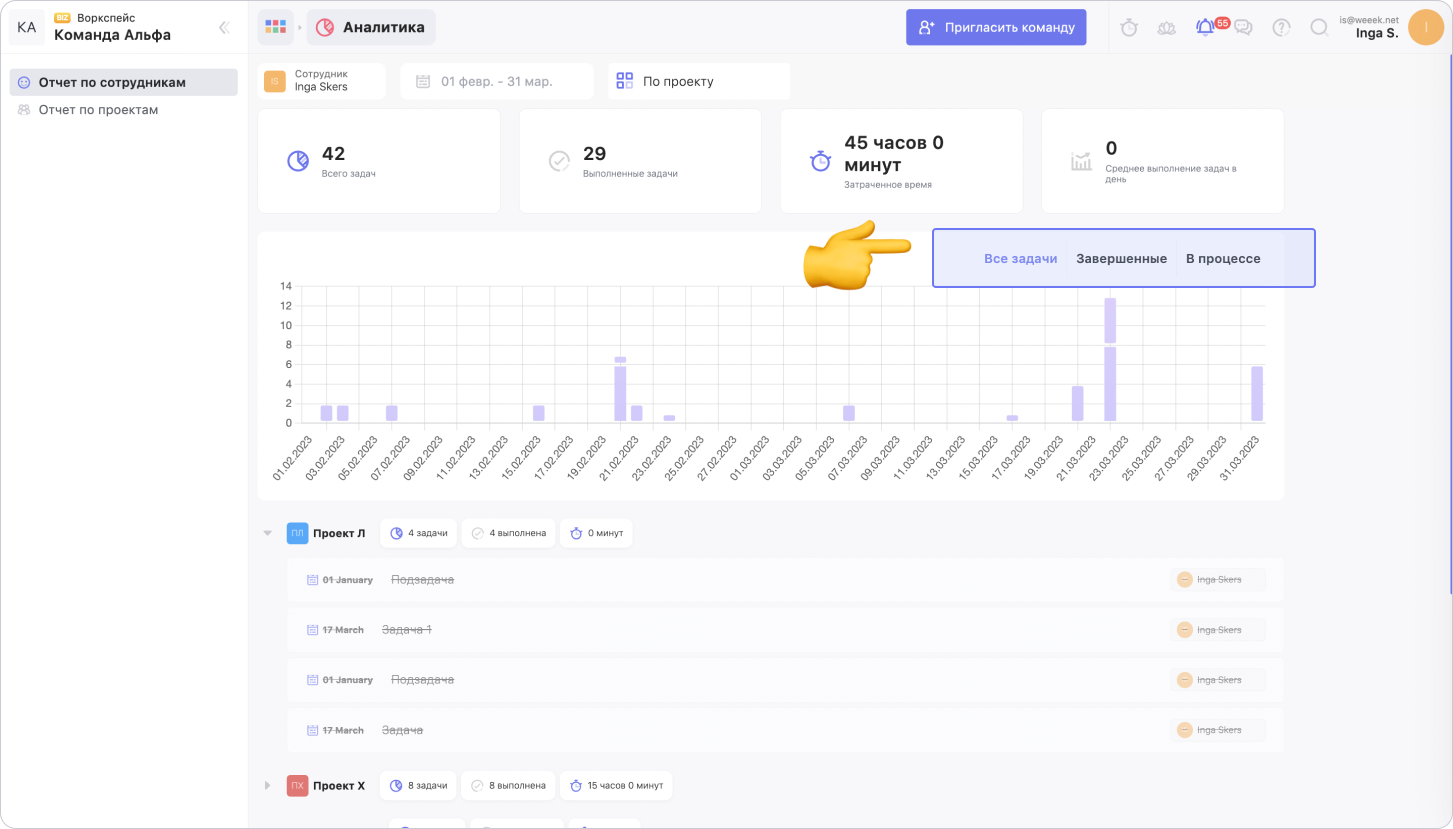Open search magnifier icon in header

tap(1319, 28)
